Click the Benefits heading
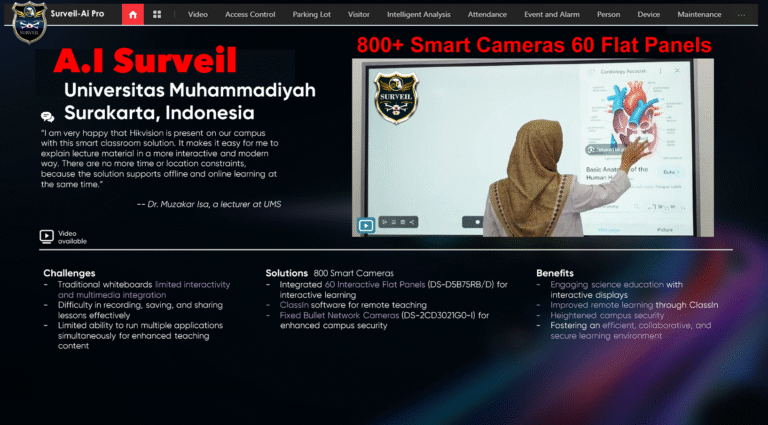Viewport: 768px width, 425px height. (554, 273)
